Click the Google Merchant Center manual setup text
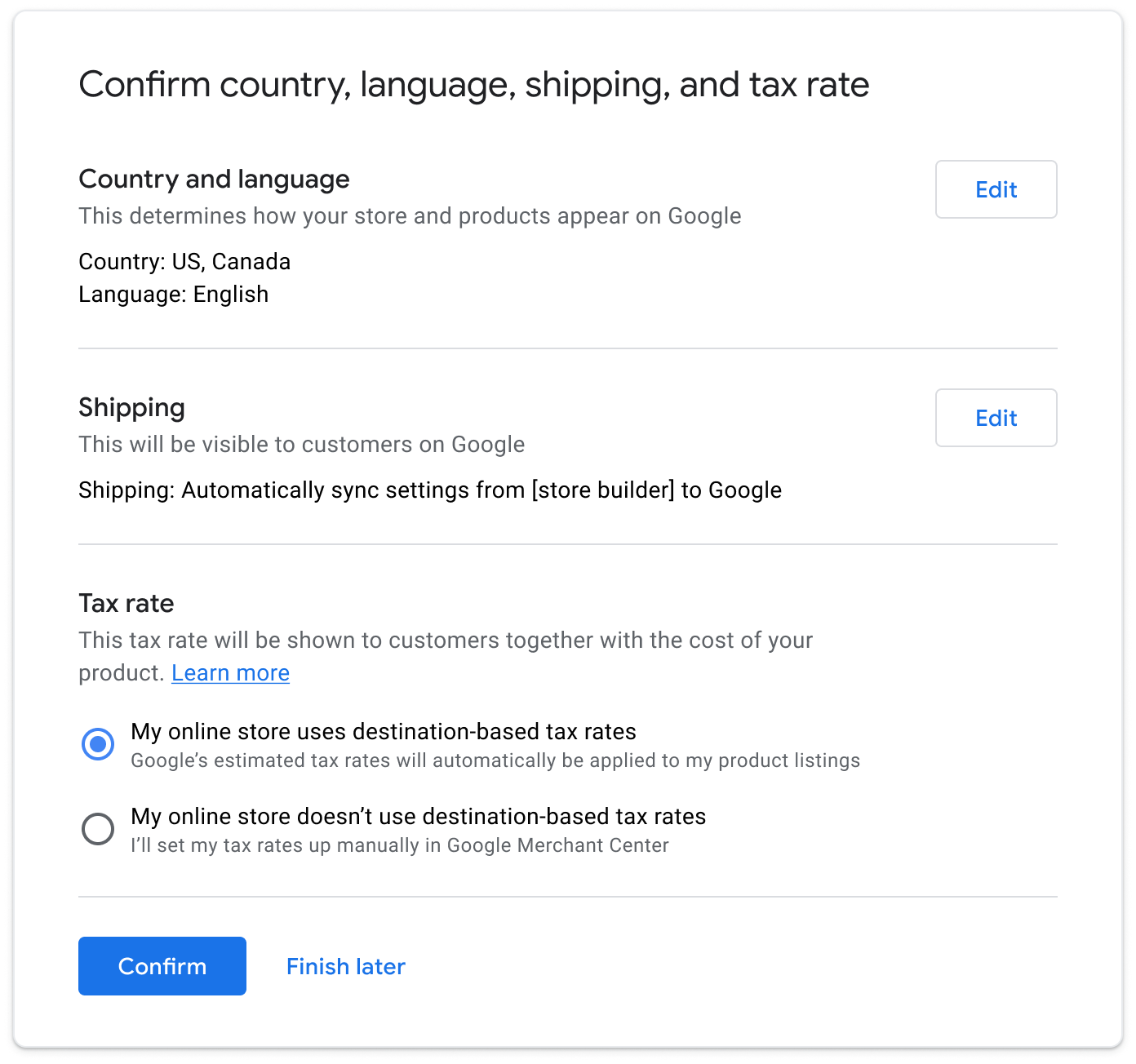The width and height of the screenshot is (1136, 1064). point(400,845)
